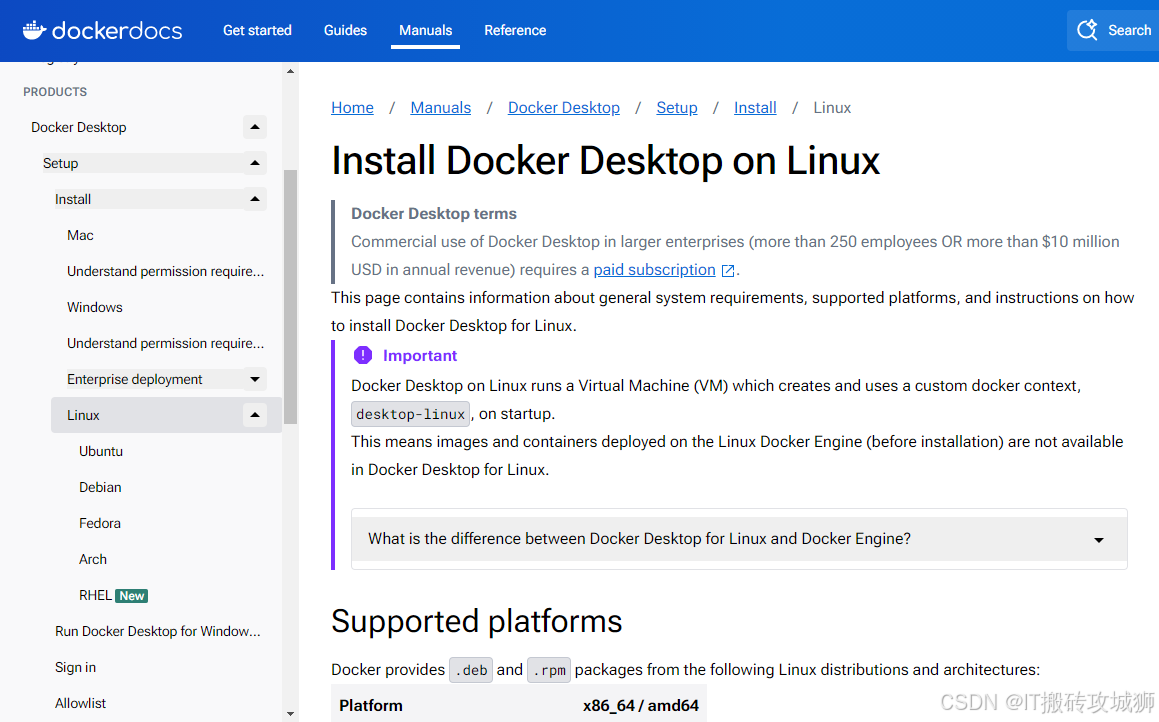Click the sidebar scroll down arrow

[290, 714]
